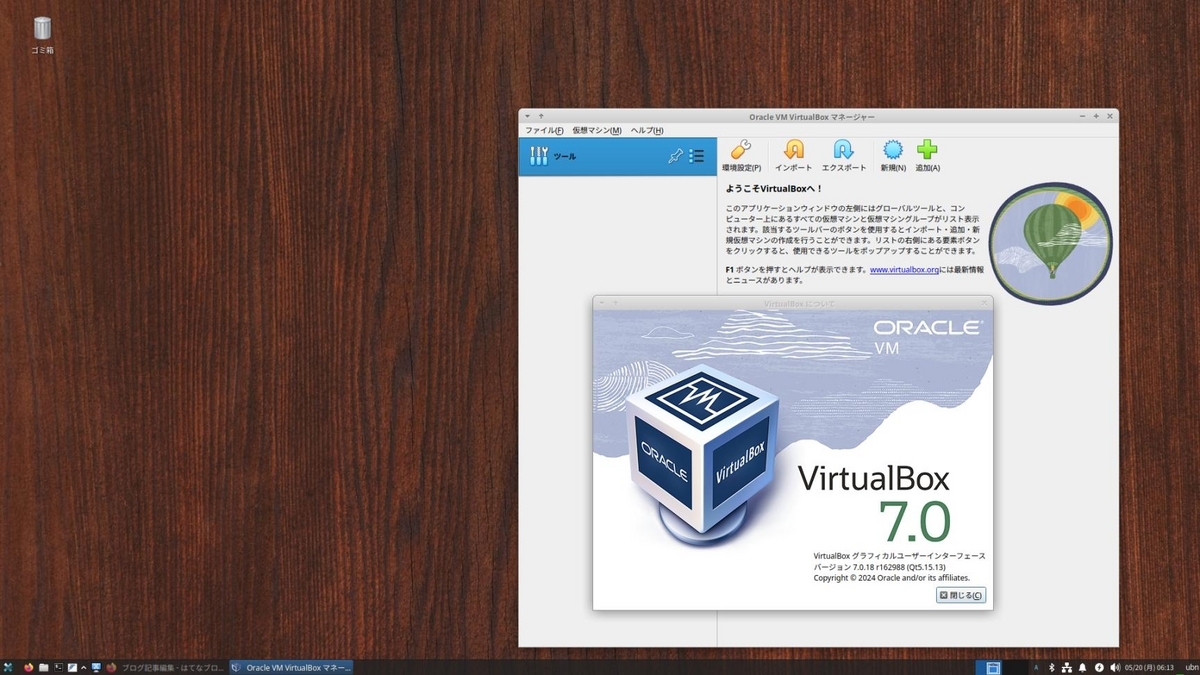This screenshot has height=675, width=1200.
Task: Open the ヘルプ(H) menu
Action: (646, 130)
